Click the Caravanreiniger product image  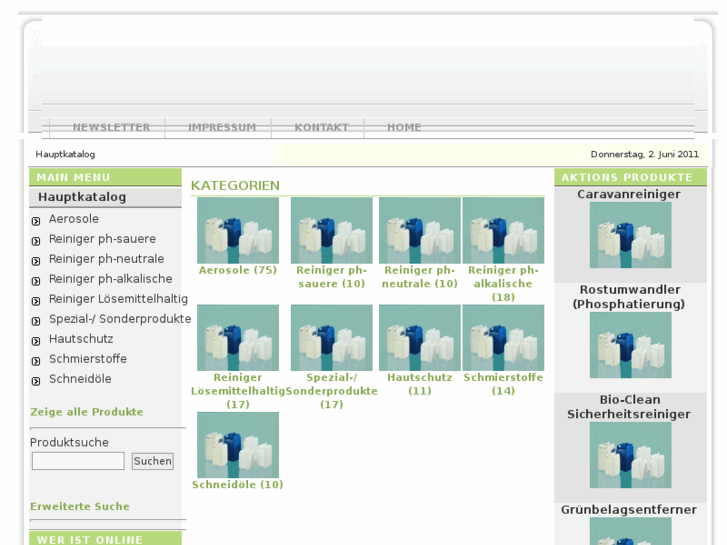click(x=630, y=235)
